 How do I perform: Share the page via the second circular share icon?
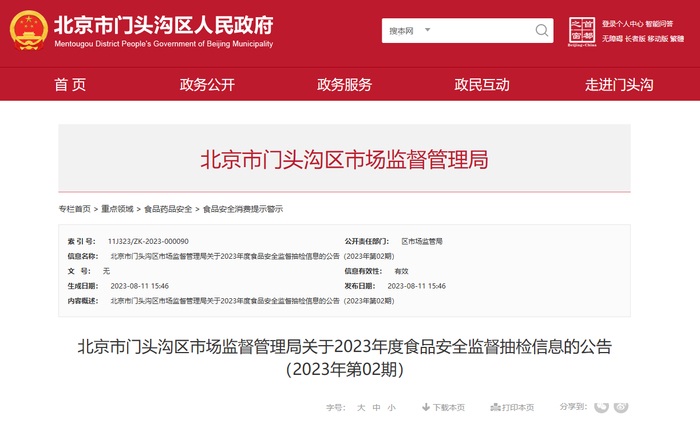[621, 406]
